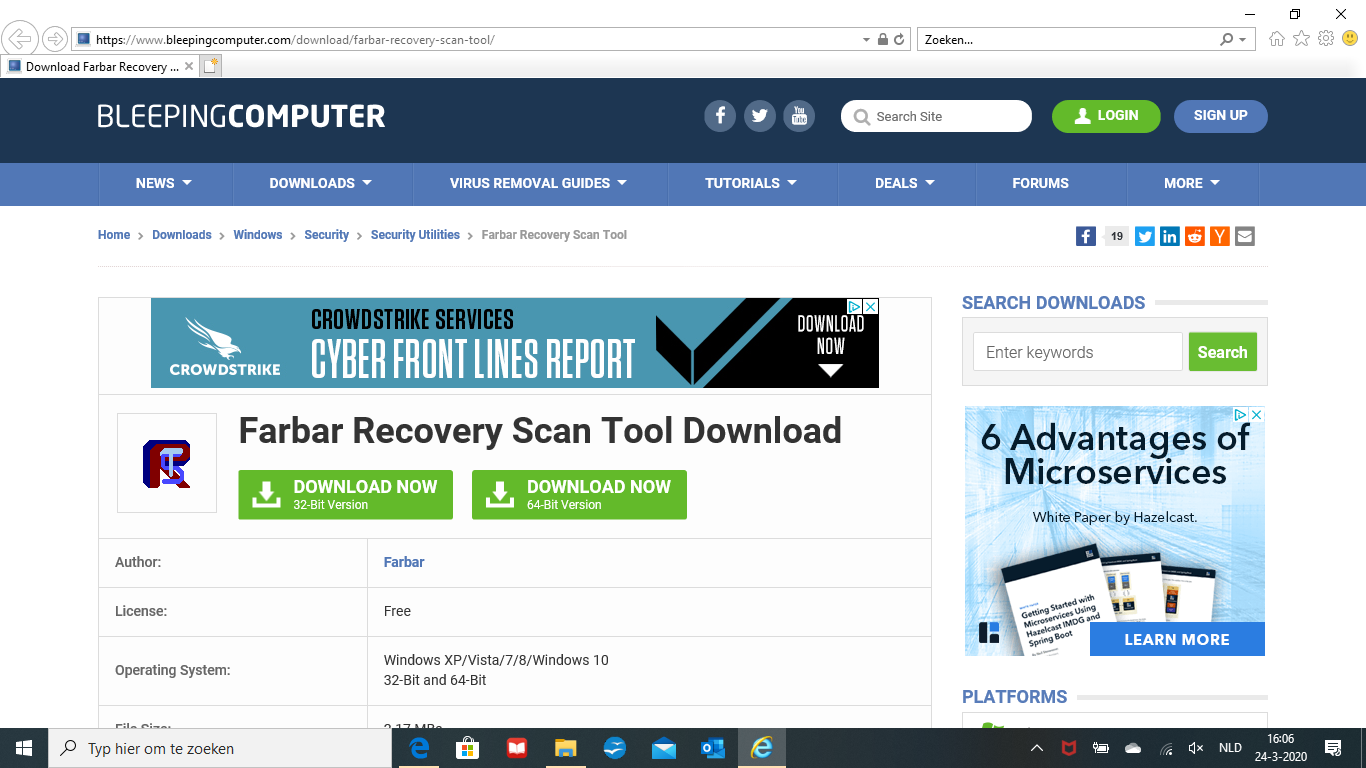The height and width of the screenshot is (768, 1366).
Task: Share page on Facebook
Action: [x=1086, y=236]
